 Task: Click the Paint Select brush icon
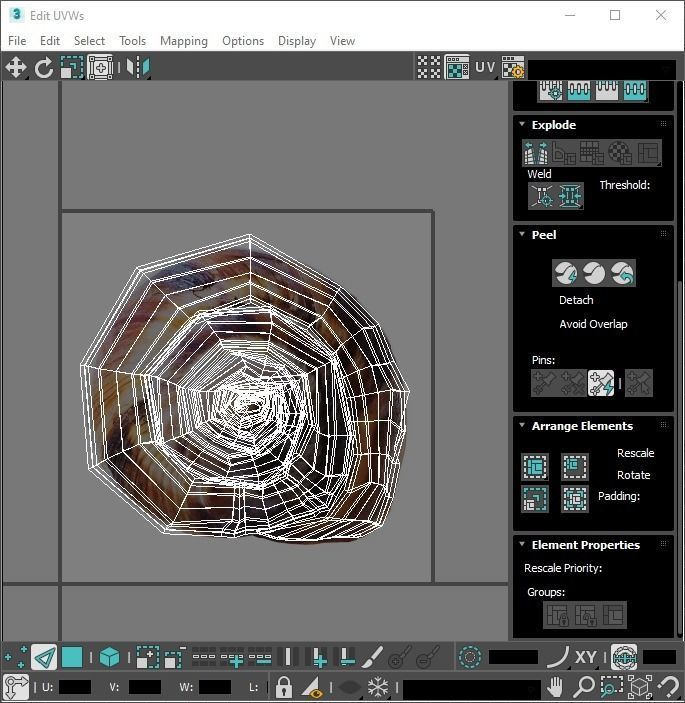pyautogui.click(x=372, y=658)
